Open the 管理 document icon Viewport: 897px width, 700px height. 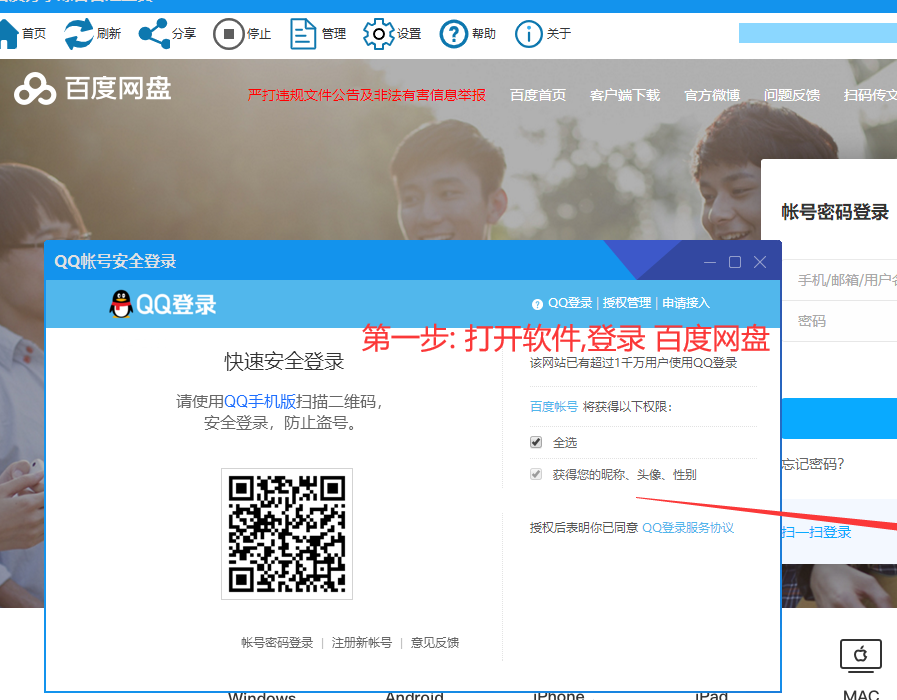[x=303, y=34]
